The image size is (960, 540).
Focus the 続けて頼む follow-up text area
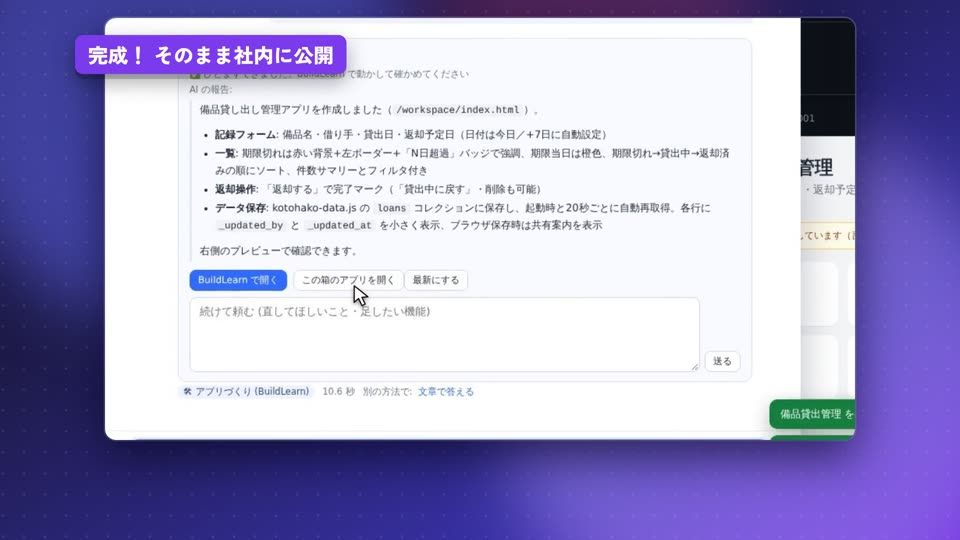pyautogui.click(x=444, y=334)
